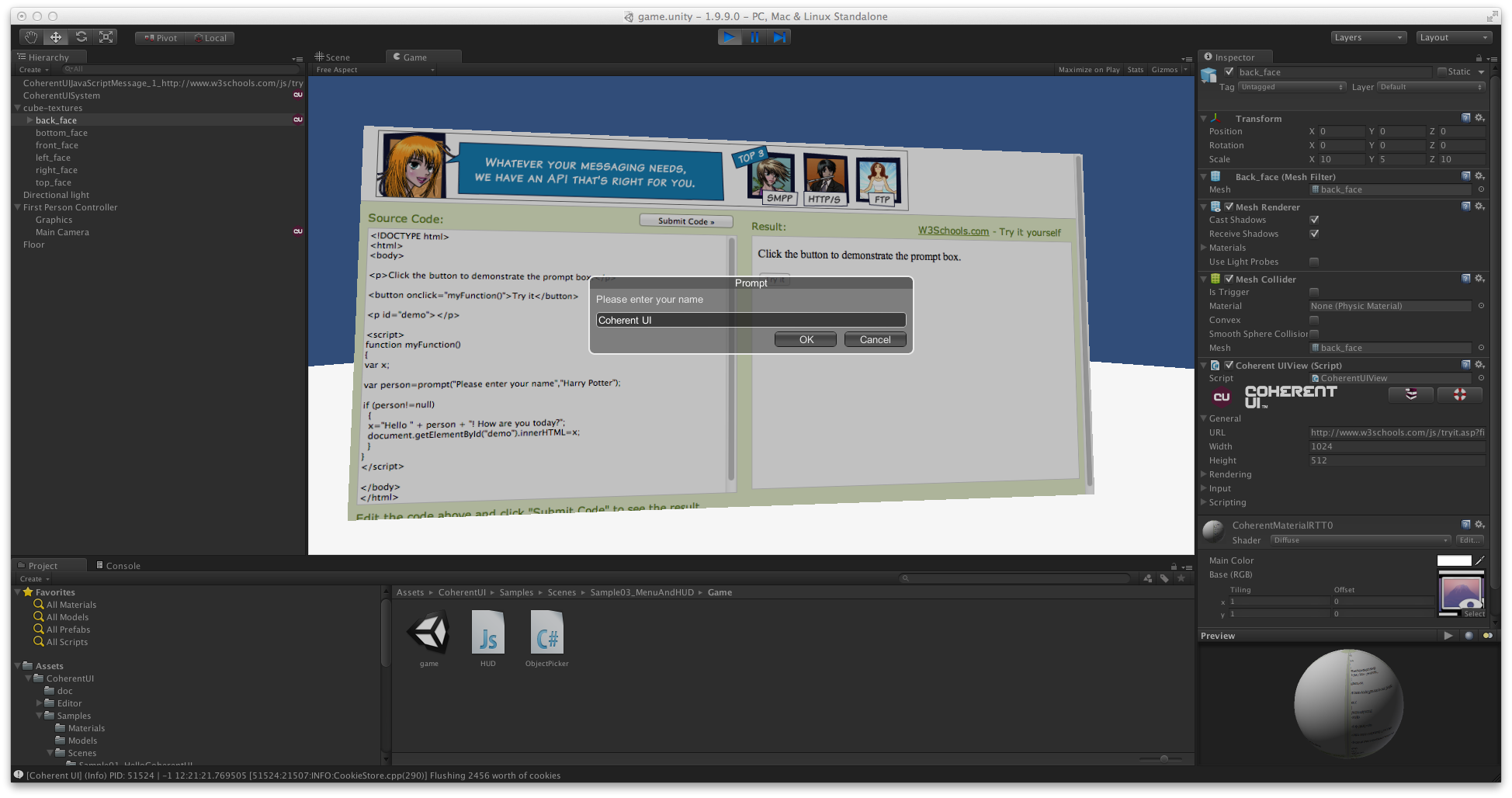Pick Physic Material with object picker circle
Screen dimensions: 1512x798
pyautogui.click(x=1481, y=306)
